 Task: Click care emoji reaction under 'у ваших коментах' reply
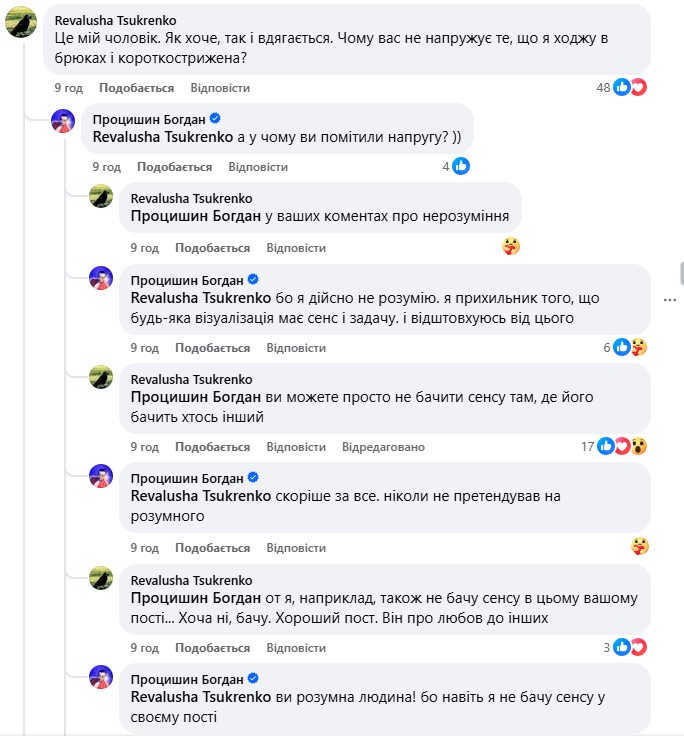pos(511,247)
